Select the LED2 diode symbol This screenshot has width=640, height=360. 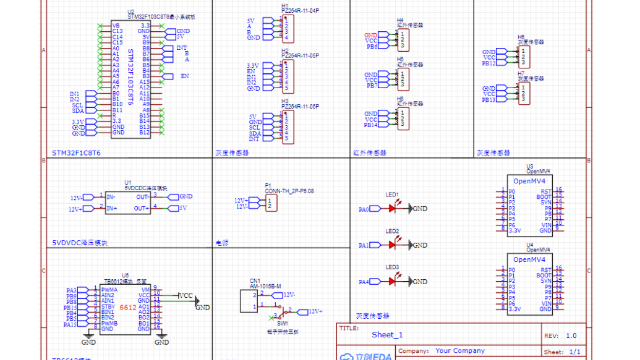(393, 245)
